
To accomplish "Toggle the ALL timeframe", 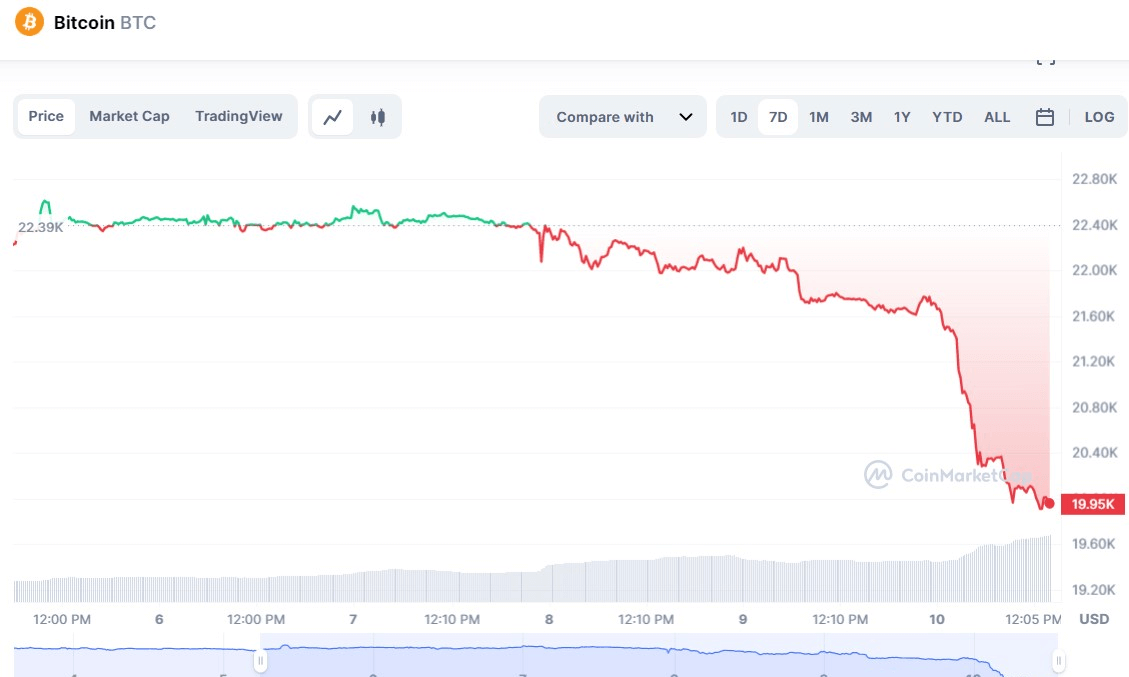I will tap(997, 117).
